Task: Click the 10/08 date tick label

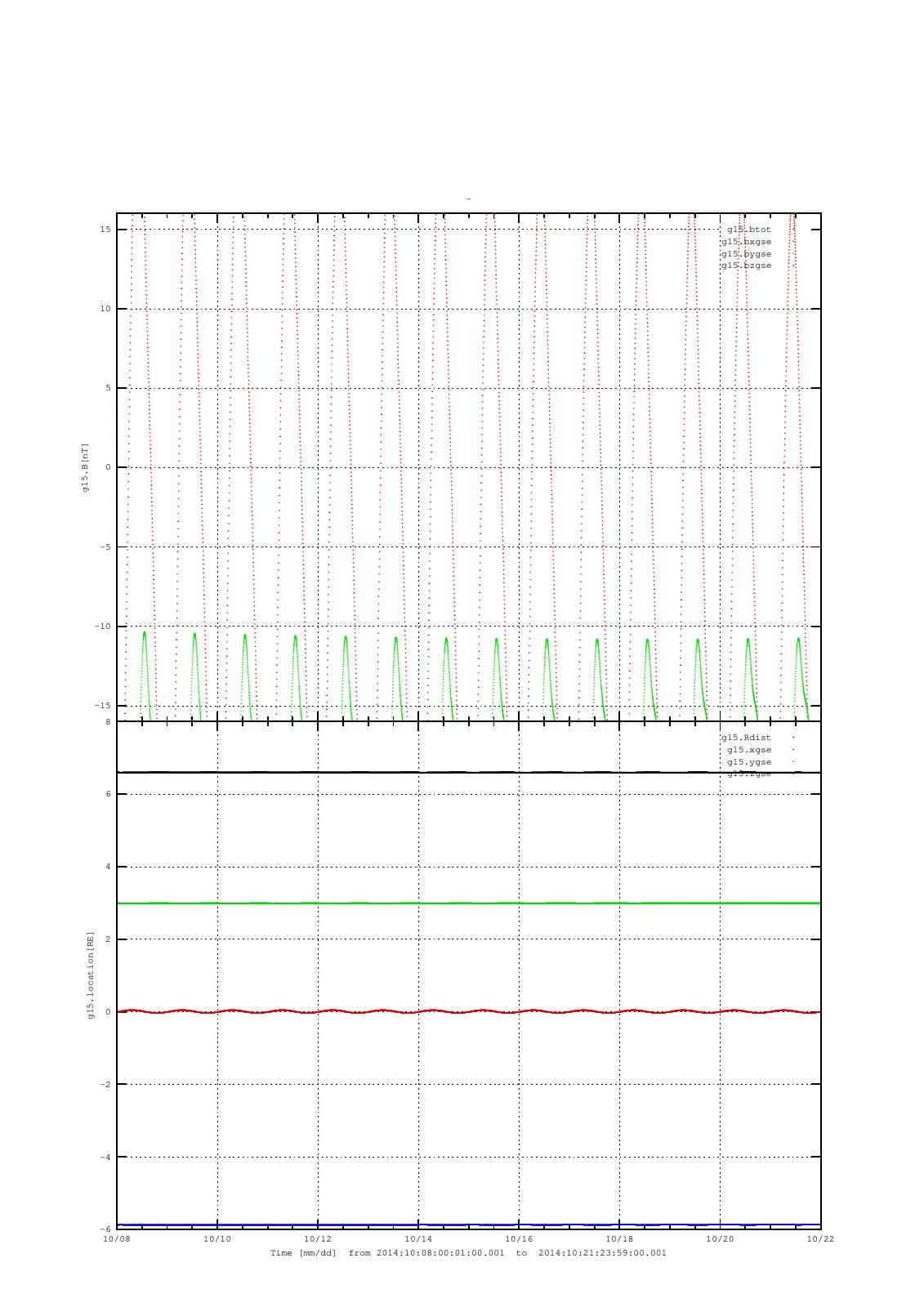Action: (117, 1239)
